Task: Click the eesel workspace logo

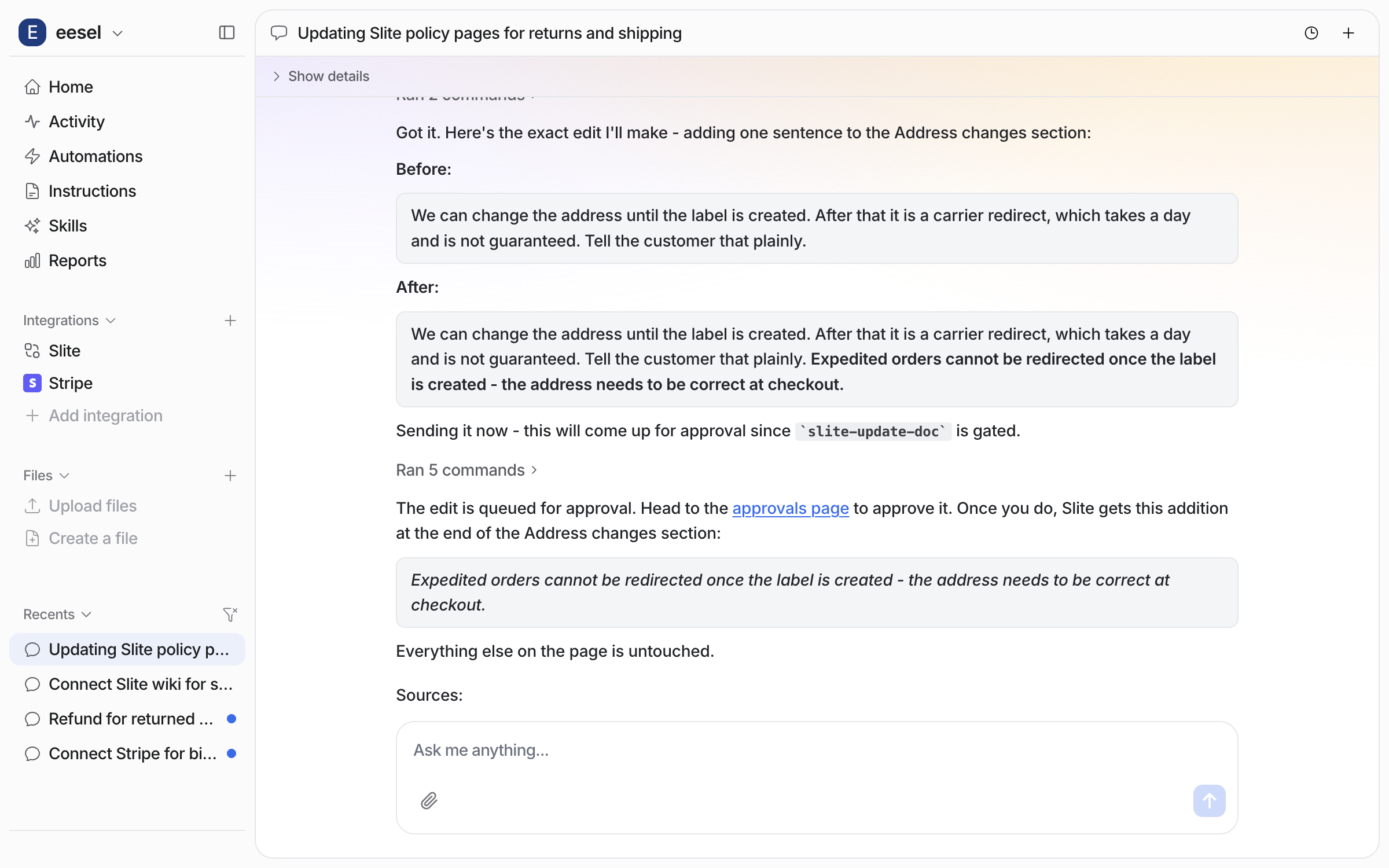Action: coord(32,32)
